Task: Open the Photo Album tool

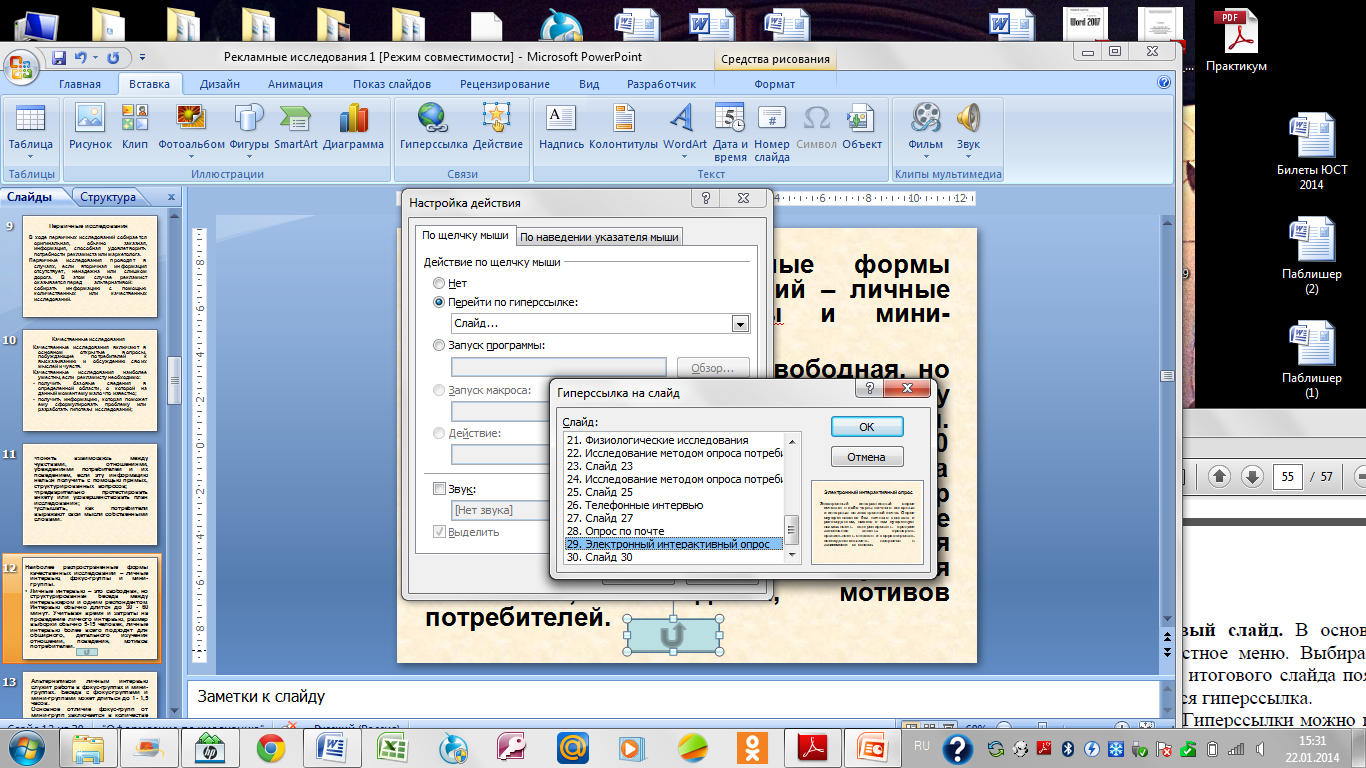Action: point(191,127)
